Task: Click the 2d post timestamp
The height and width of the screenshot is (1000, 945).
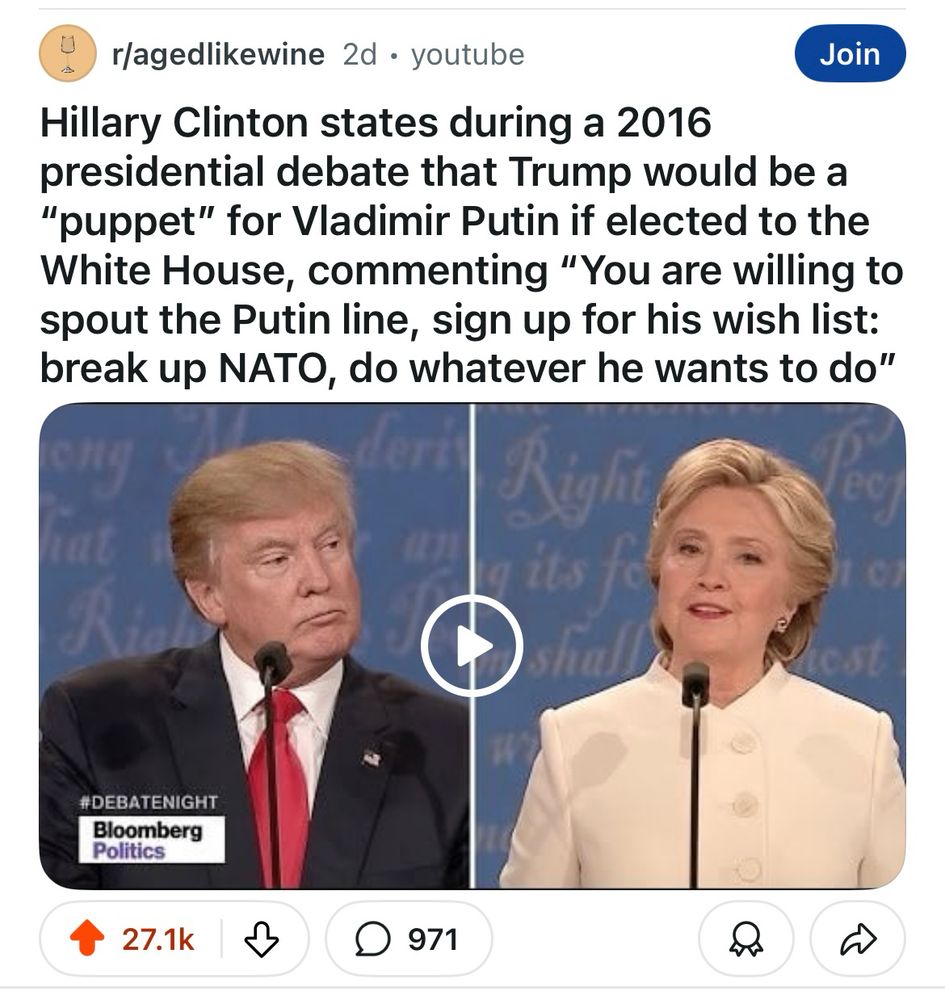Action: (360, 54)
